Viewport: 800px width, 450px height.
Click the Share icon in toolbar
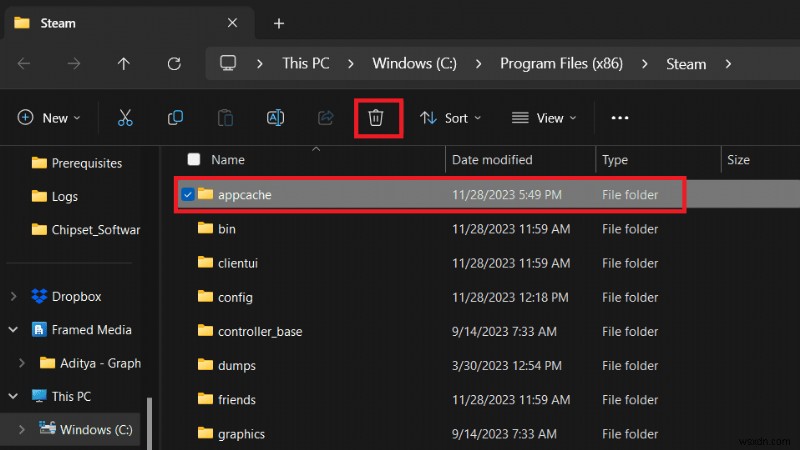coord(326,118)
